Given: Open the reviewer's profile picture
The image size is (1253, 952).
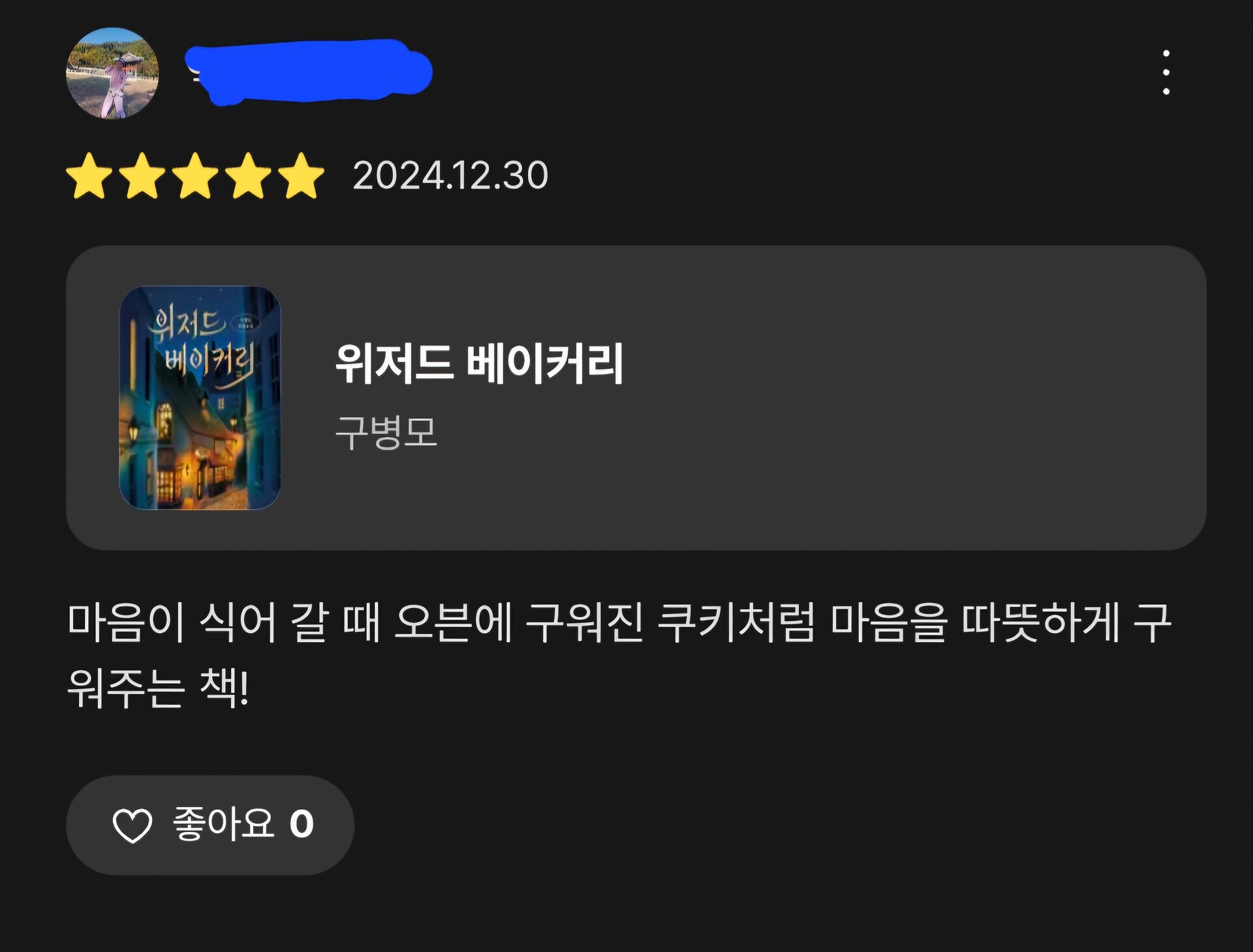Looking at the screenshot, I should (112, 73).
